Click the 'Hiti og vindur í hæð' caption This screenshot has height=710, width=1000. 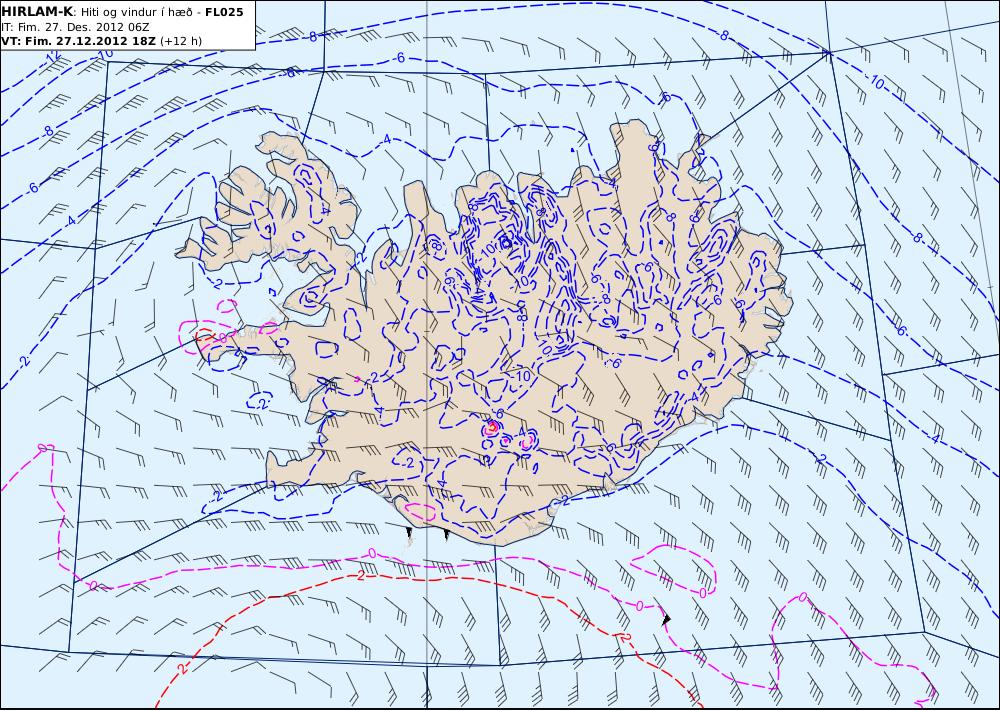(x=135, y=12)
